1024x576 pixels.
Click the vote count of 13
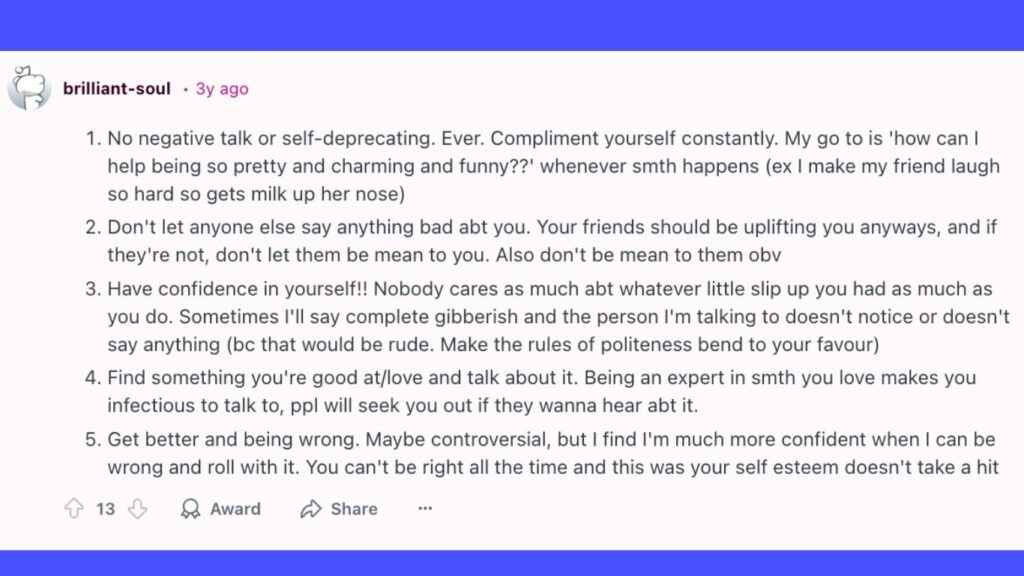point(105,509)
